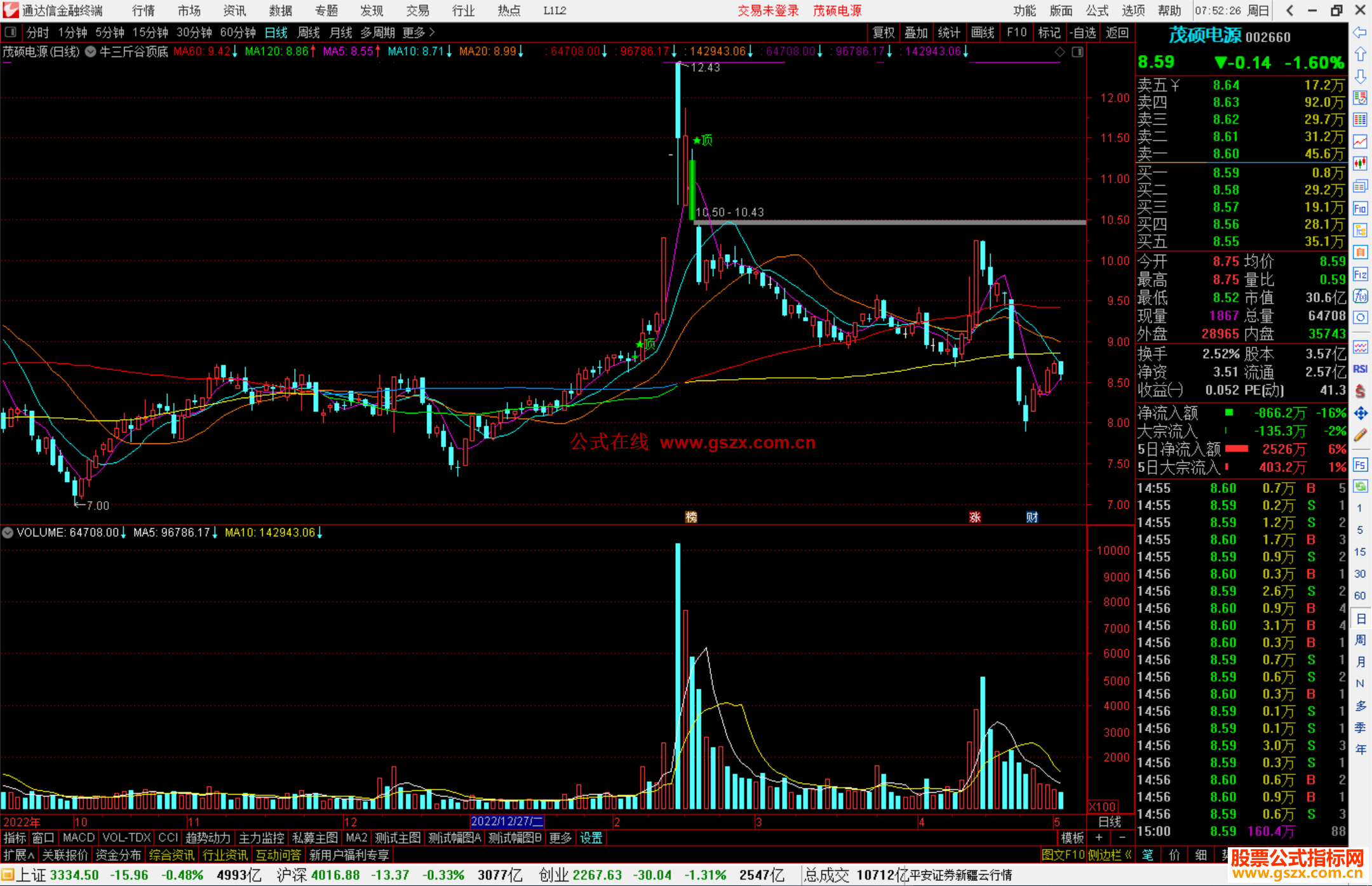Click the plus zoom button beside 模板
Screen dimensions: 1372x886
[x=1100, y=838]
